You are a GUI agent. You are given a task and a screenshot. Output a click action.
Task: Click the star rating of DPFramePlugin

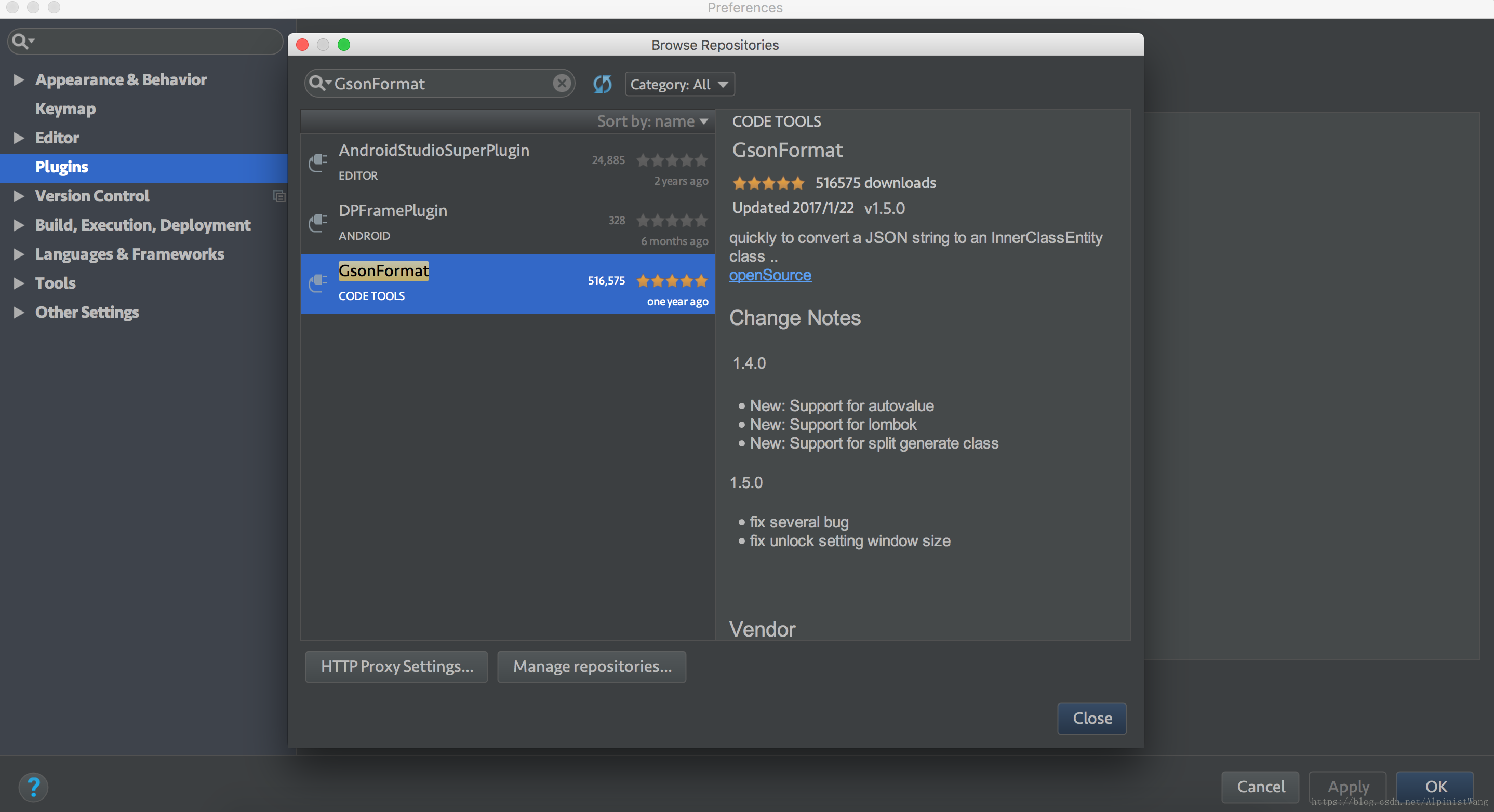(672, 220)
